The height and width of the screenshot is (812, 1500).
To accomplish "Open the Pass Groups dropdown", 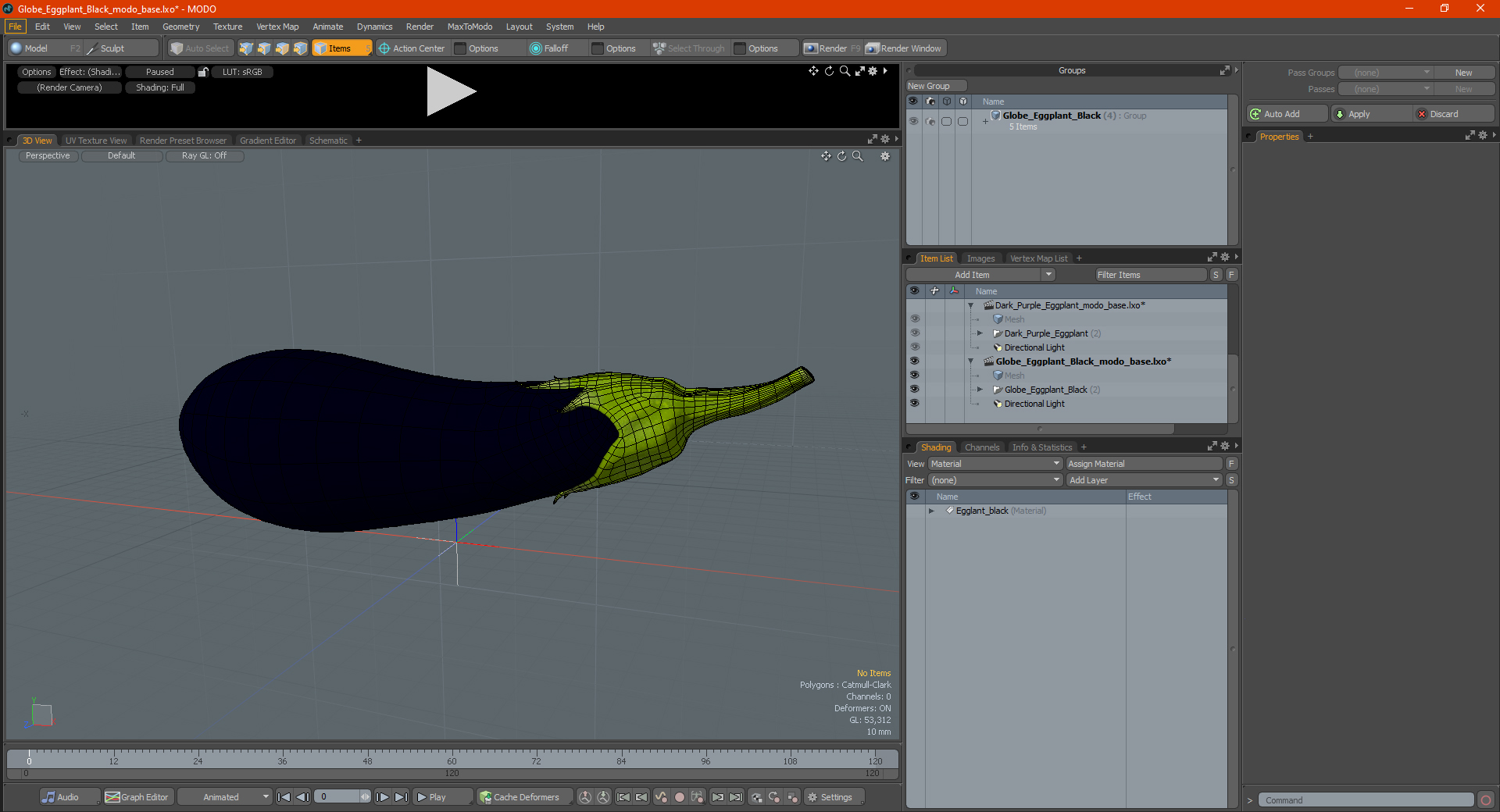I will point(1385,73).
